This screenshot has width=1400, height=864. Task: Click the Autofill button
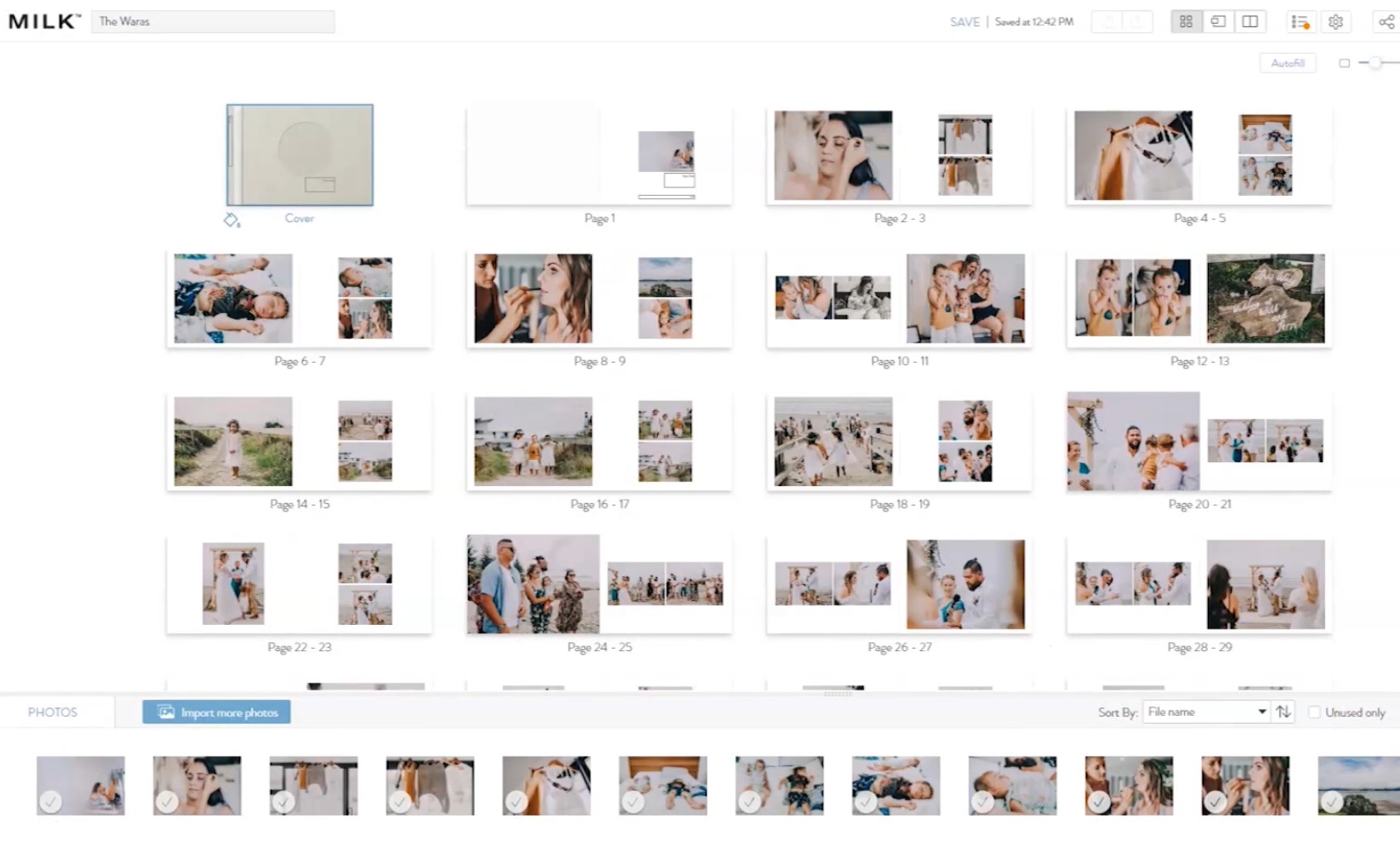click(1287, 63)
